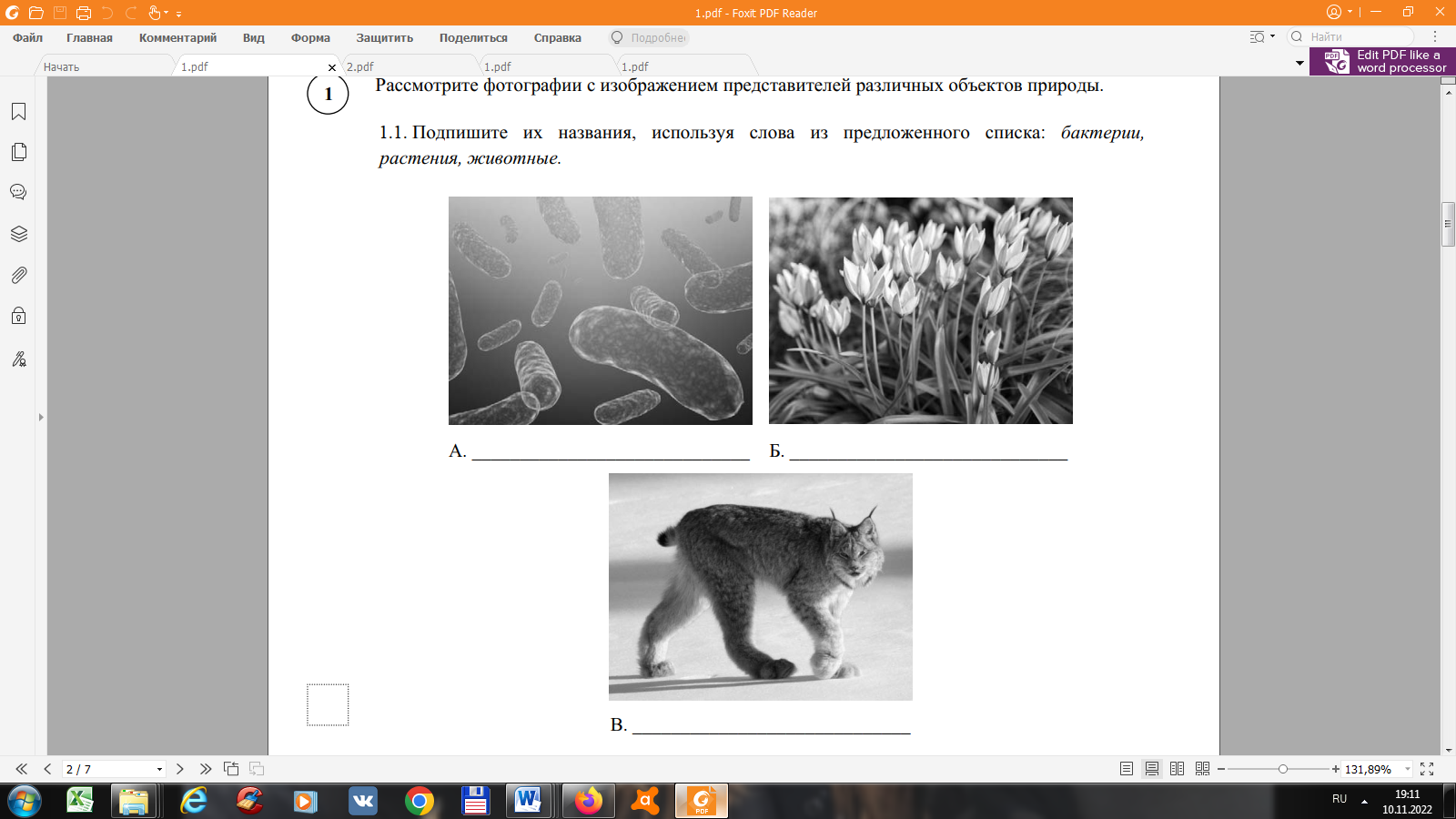Screen dimensions: 1456x819
Task: Open the Pages thumbnail panel icon
Action: point(18,152)
